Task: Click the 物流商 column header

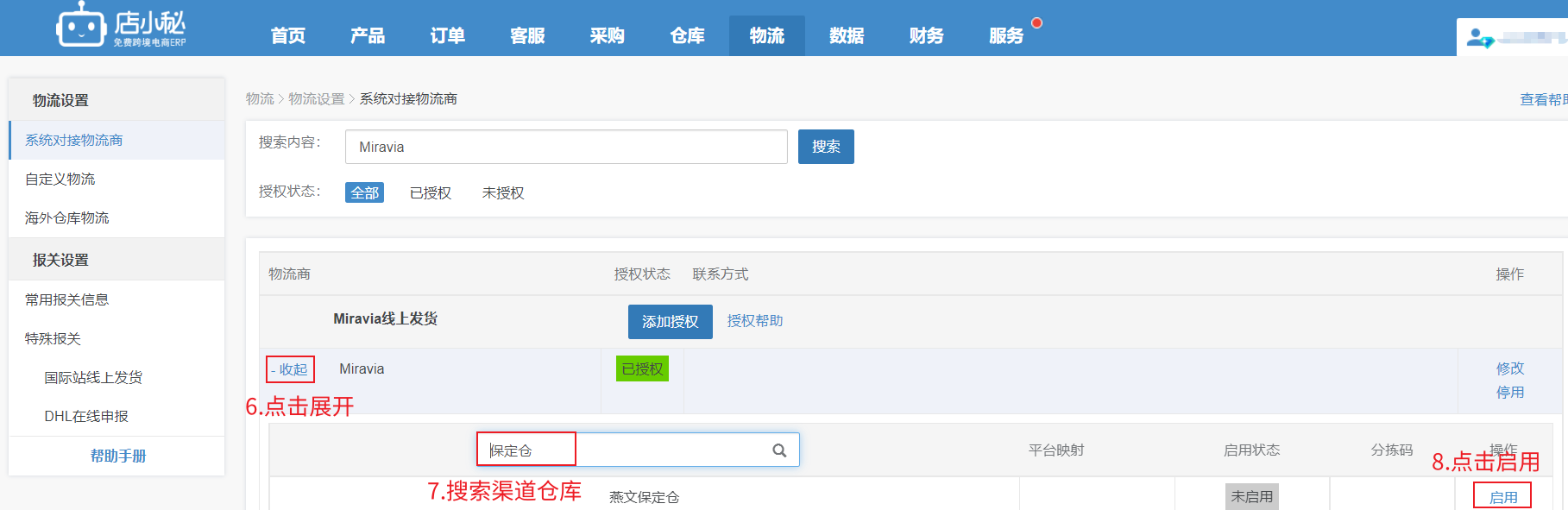Action: coord(289,274)
